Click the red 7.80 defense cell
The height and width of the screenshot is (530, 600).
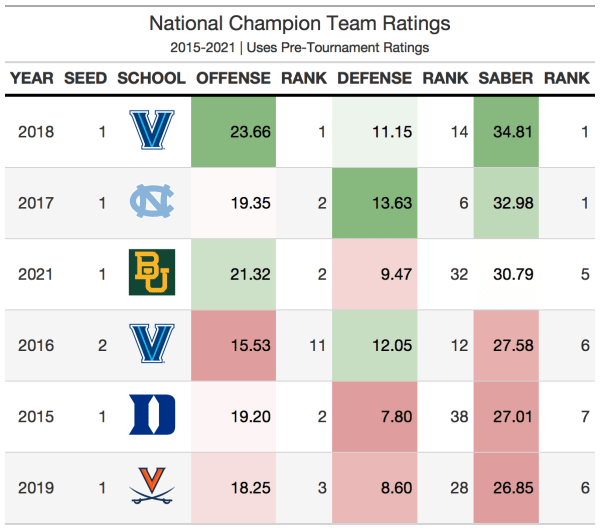tap(375, 416)
